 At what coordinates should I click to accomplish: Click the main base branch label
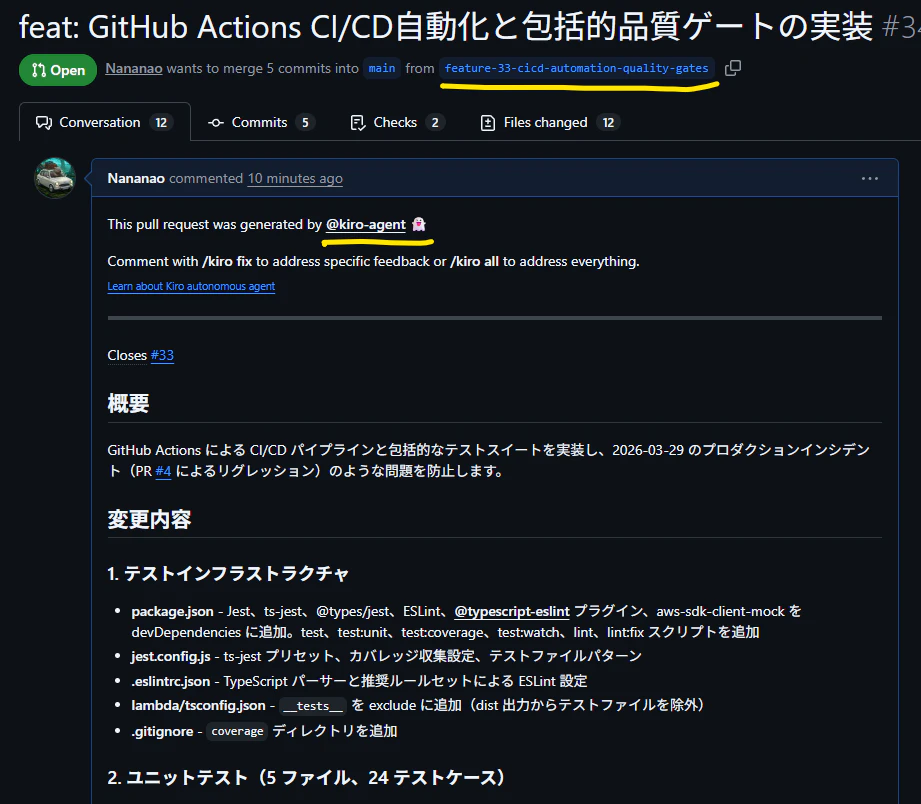(x=382, y=68)
